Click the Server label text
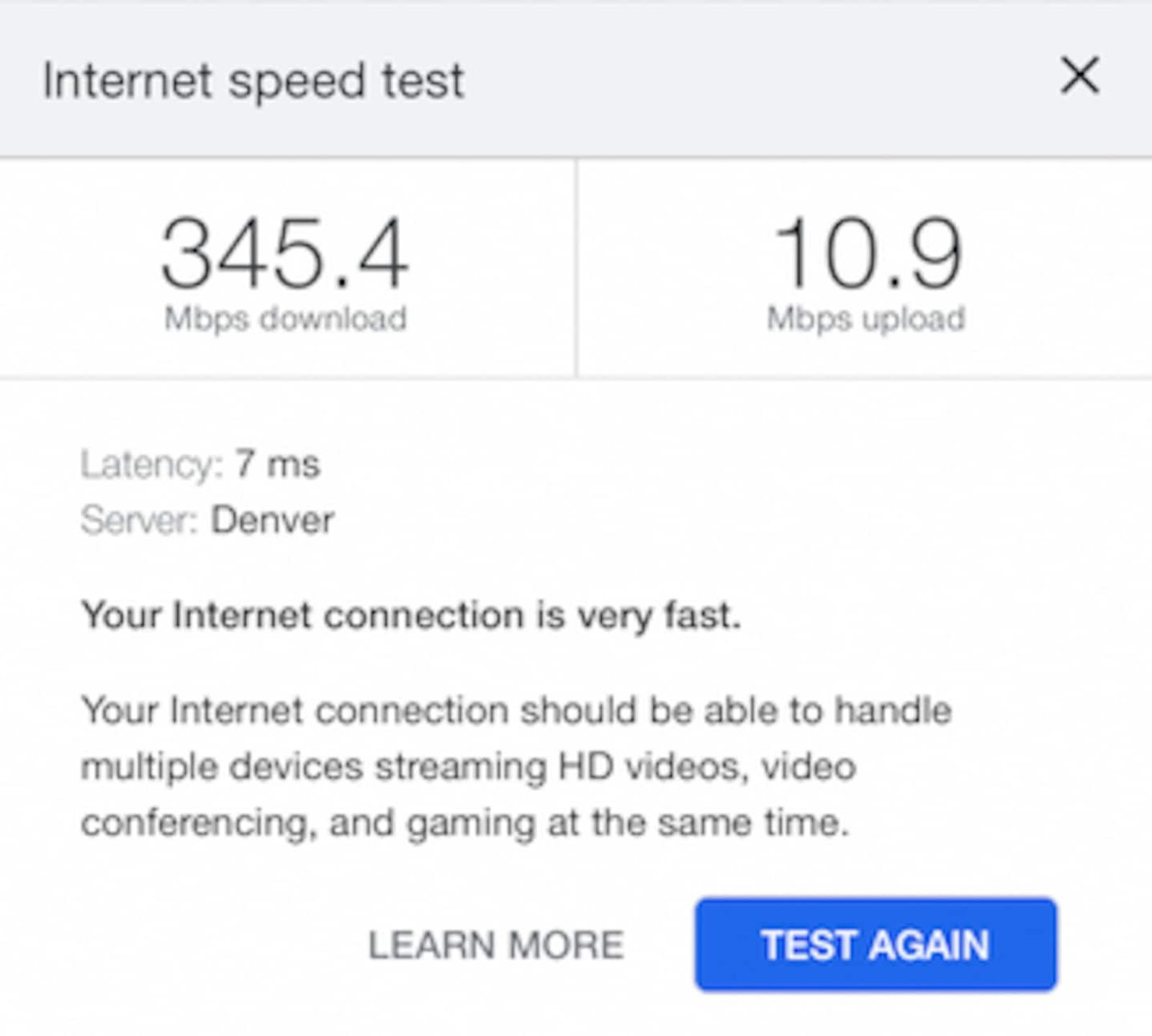The width and height of the screenshot is (1152, 1036). pyautogui.click(x=139, y=520)
